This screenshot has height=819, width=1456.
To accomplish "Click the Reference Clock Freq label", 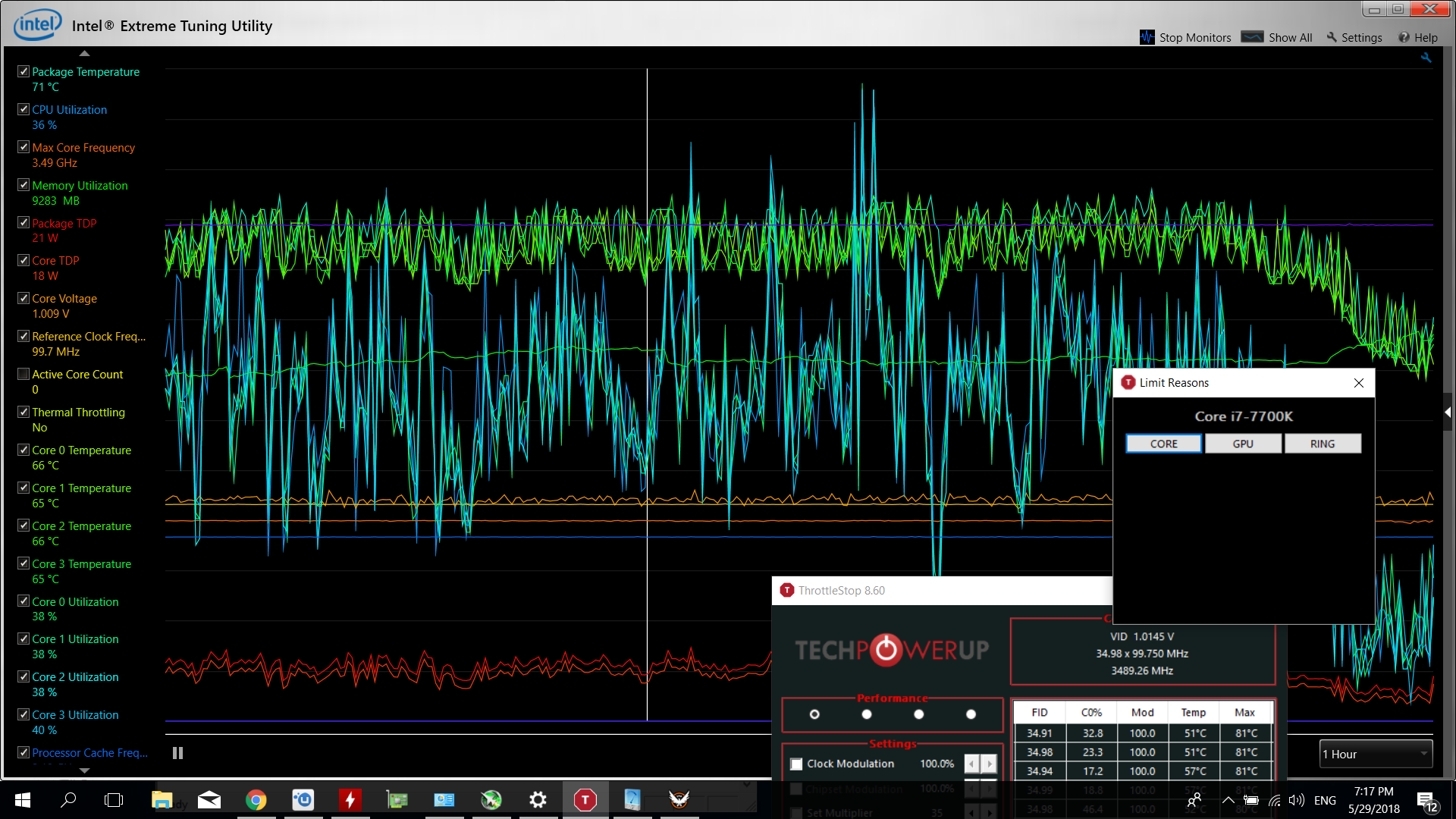I will [89, 337].
